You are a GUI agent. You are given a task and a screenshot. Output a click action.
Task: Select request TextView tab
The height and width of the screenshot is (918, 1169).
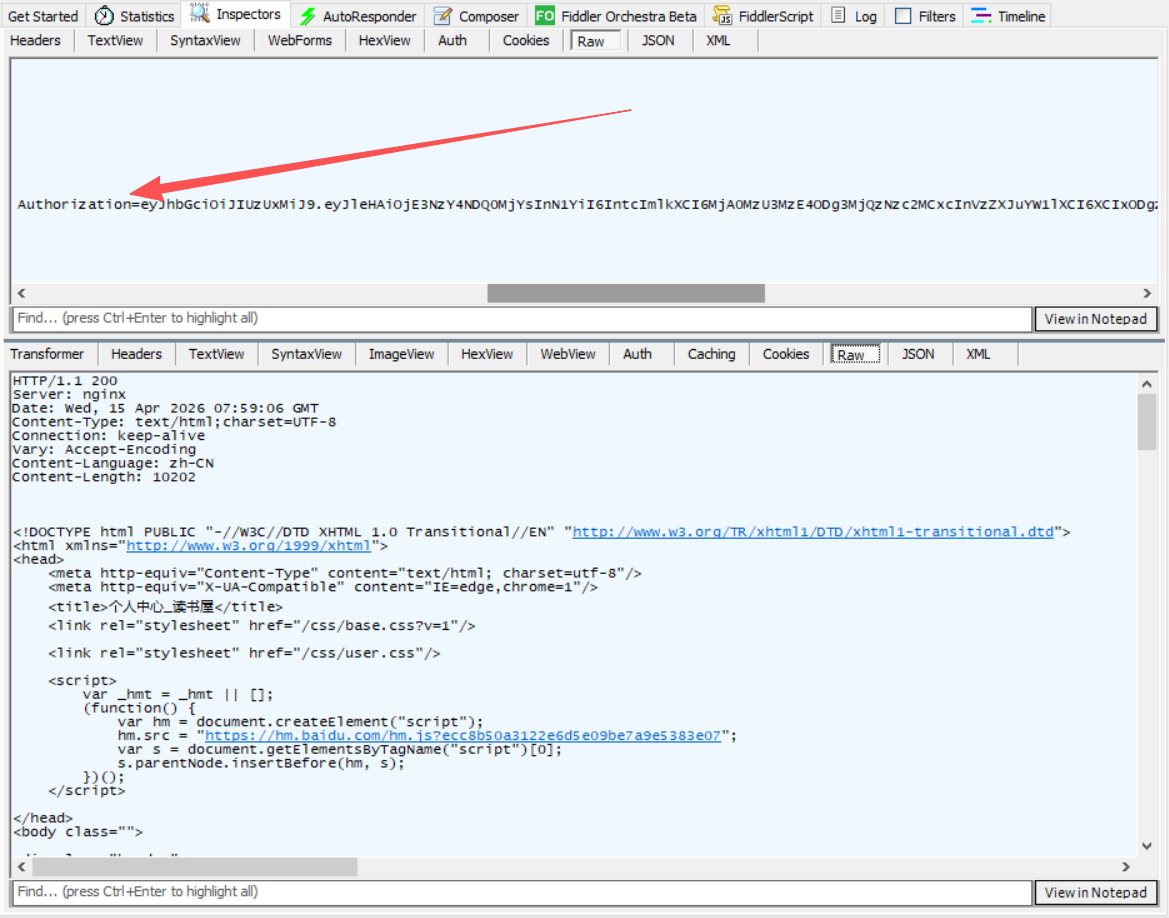[x=115, y=40]
